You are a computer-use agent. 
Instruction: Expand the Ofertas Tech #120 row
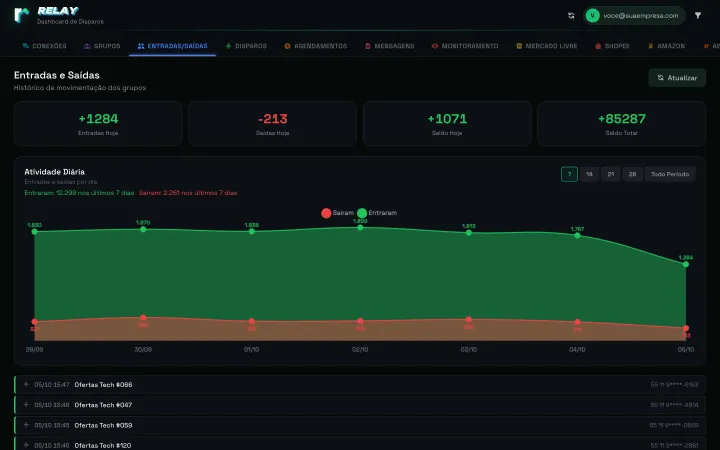pos(360,444)
